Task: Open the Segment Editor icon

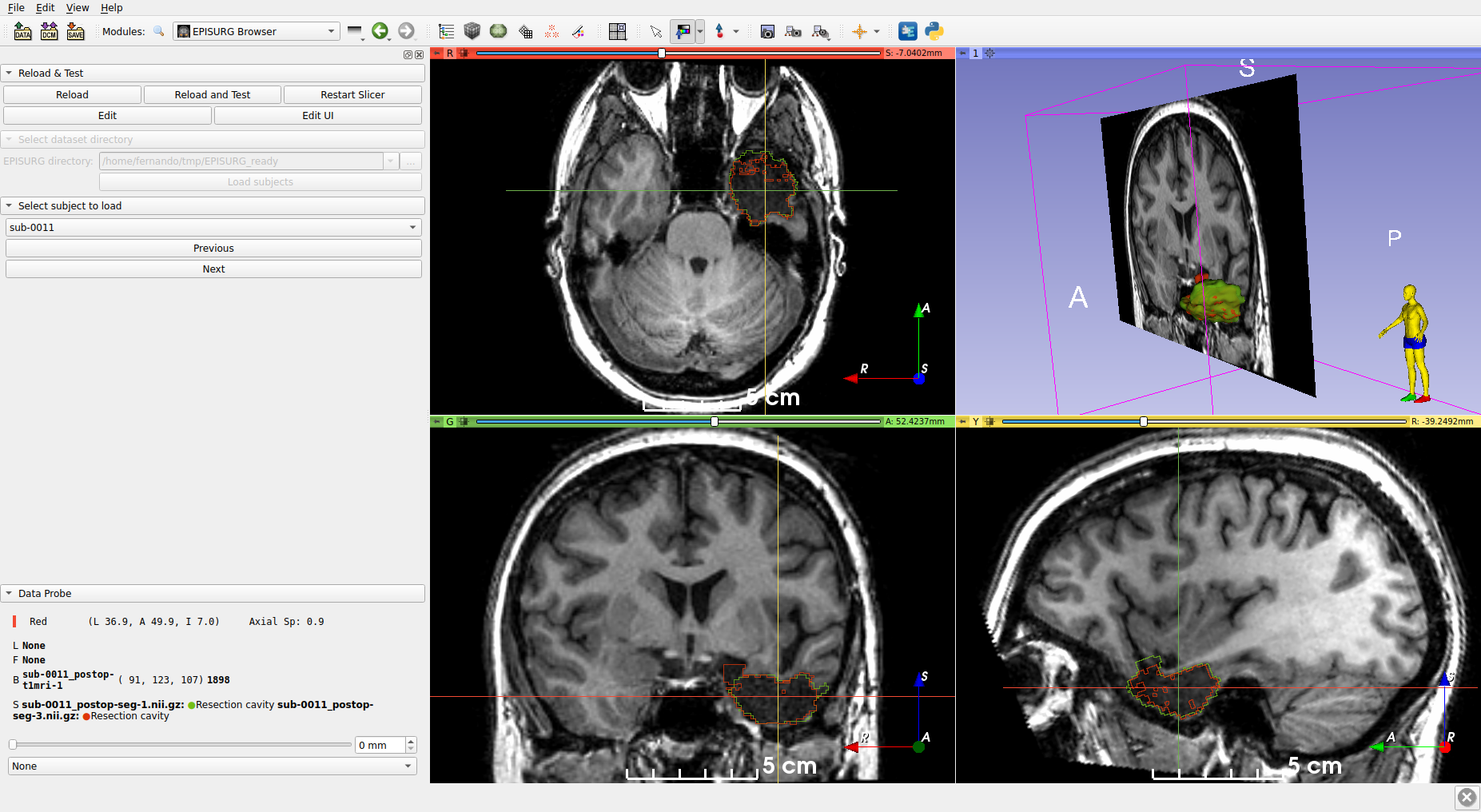Action: [x=578, y=31]
